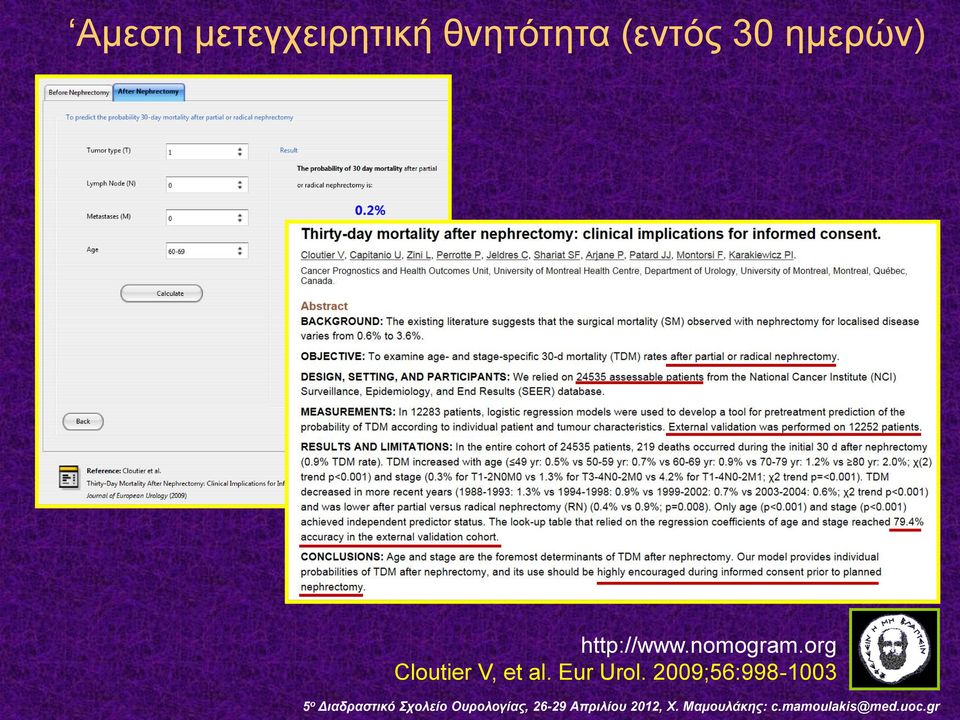Image resolution: width=960 pixels, height=720 pixels.
Task: Click the article title Thirty-day mortality after nephrectomy
Action: click(x=591, y=234)
